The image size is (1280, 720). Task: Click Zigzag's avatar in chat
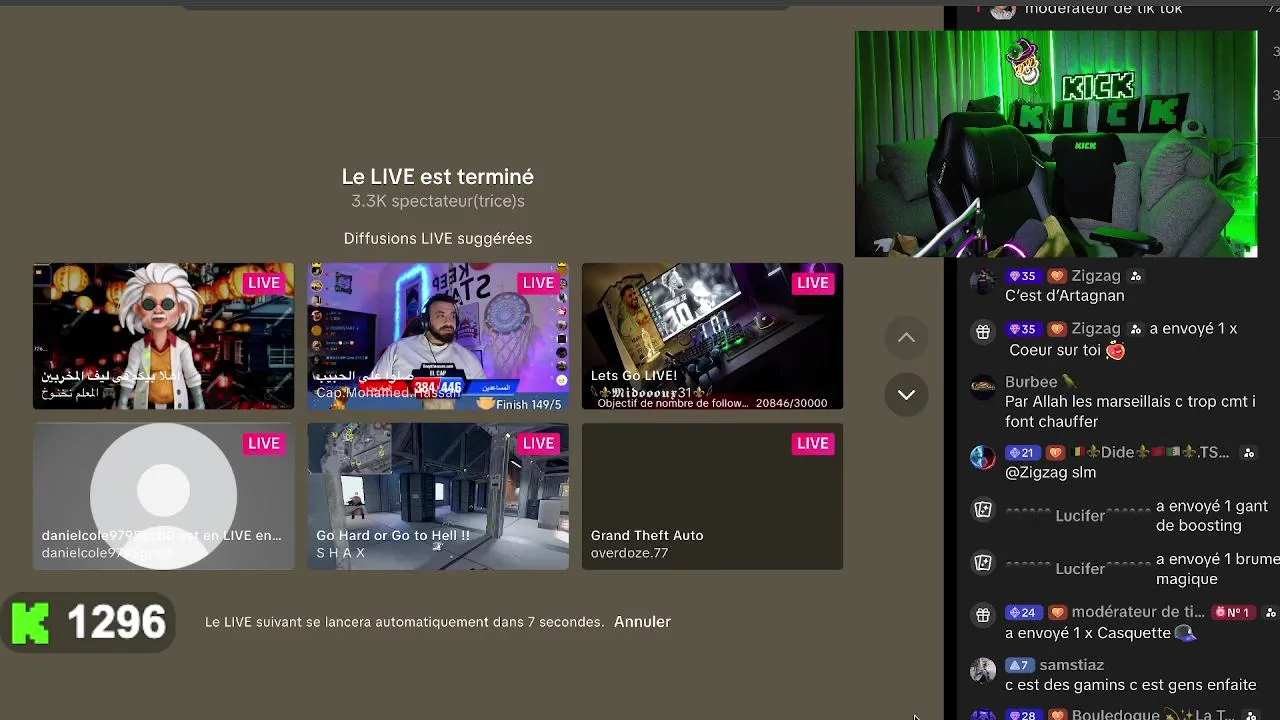[x=983, y=279]
